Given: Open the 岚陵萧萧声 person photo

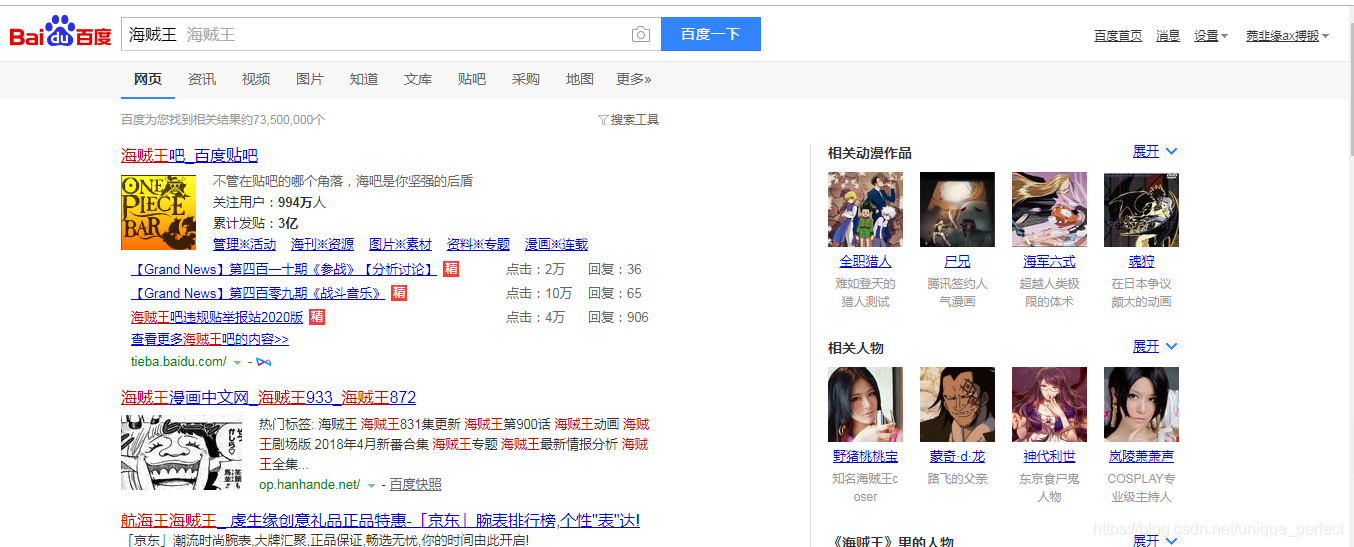Looking at the screenshot, I should coord(1141,404).
